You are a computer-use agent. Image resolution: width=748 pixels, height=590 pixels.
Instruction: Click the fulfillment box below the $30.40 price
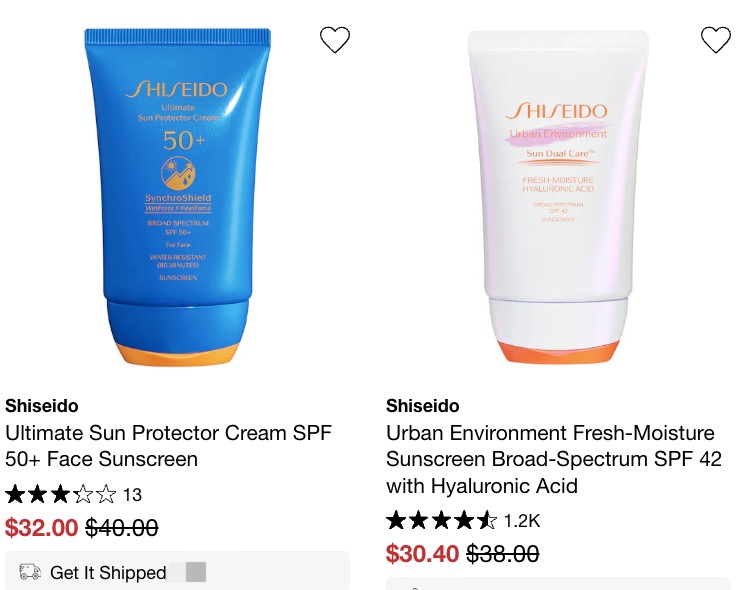558,584
